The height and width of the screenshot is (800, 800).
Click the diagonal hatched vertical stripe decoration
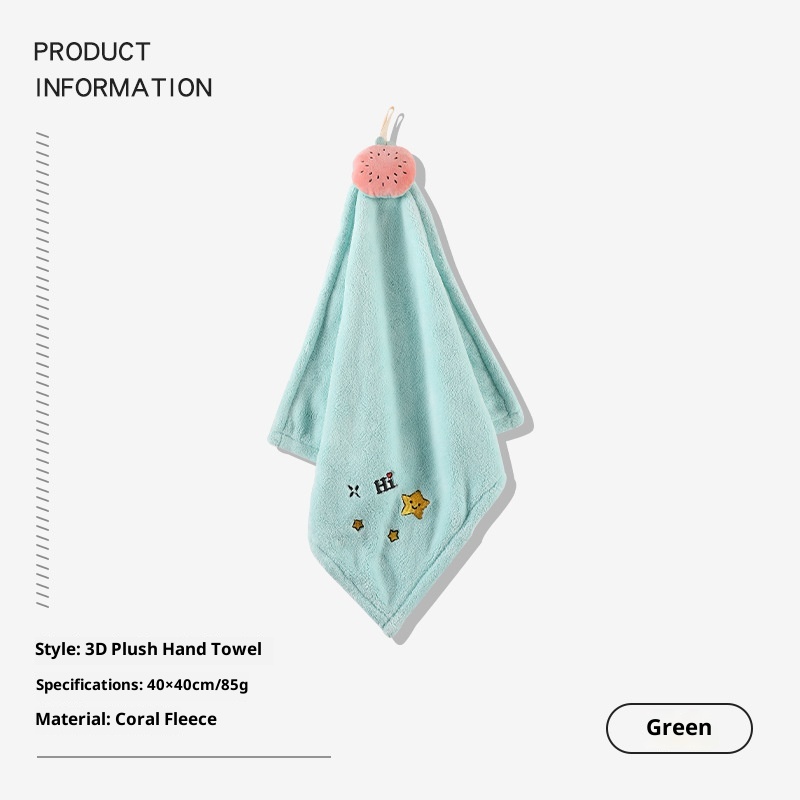coord(43,370)
